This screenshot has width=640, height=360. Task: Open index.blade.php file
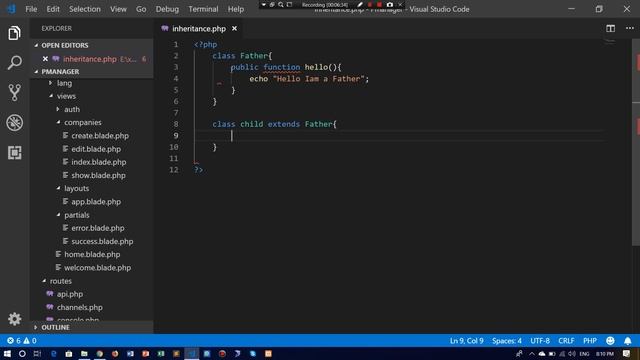[98, 162]
